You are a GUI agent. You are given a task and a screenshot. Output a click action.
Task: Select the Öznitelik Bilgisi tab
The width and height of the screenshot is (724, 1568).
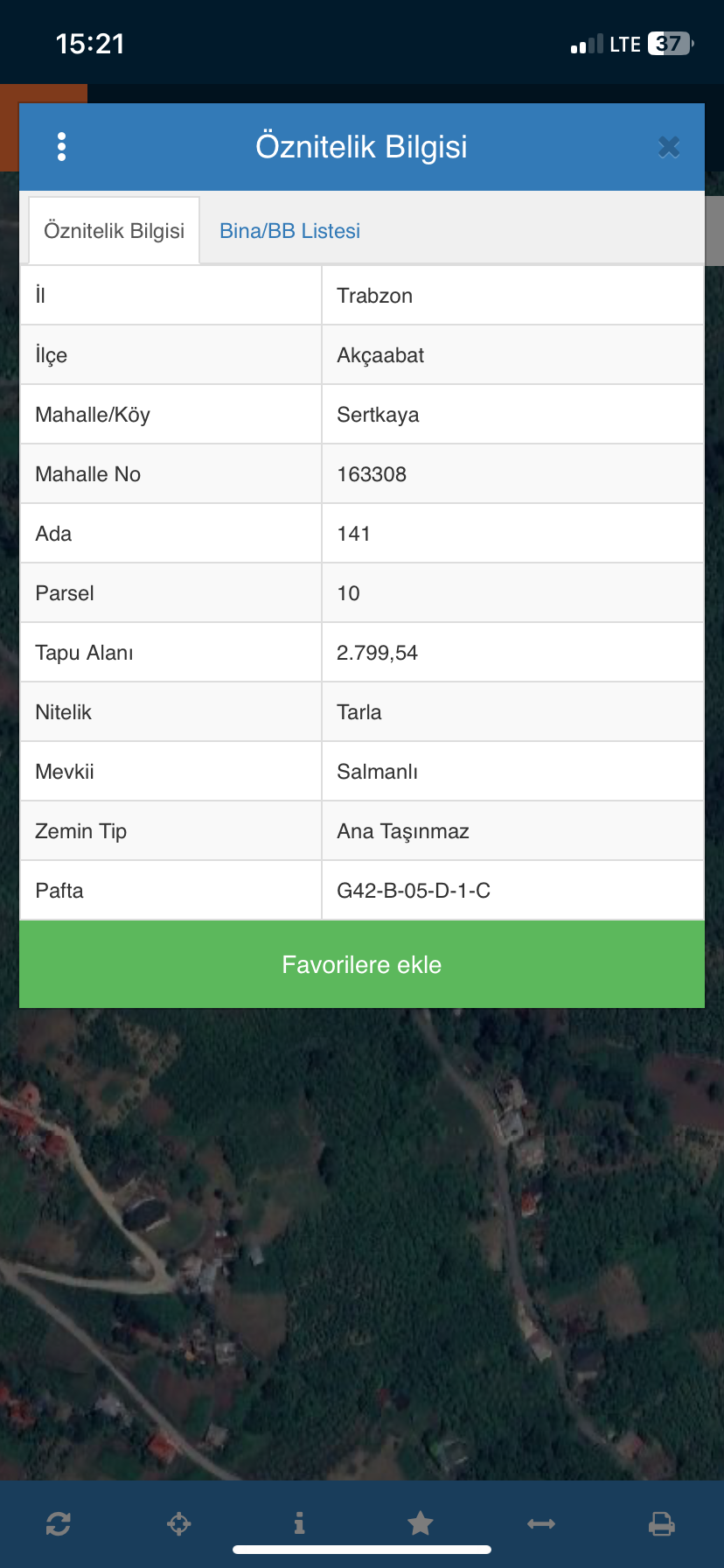pos(115,231)
